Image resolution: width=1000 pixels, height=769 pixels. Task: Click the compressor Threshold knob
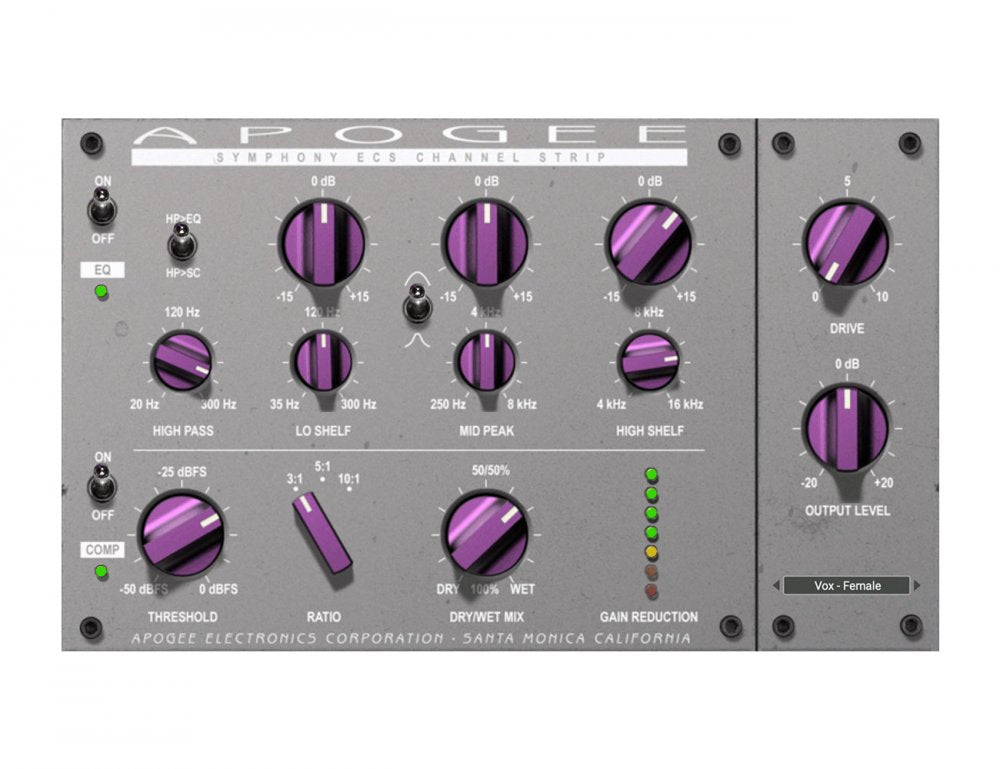(181, 534)
